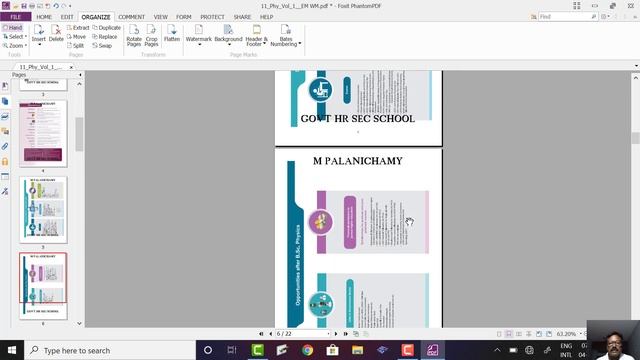Go to next page button

point(336,334)
